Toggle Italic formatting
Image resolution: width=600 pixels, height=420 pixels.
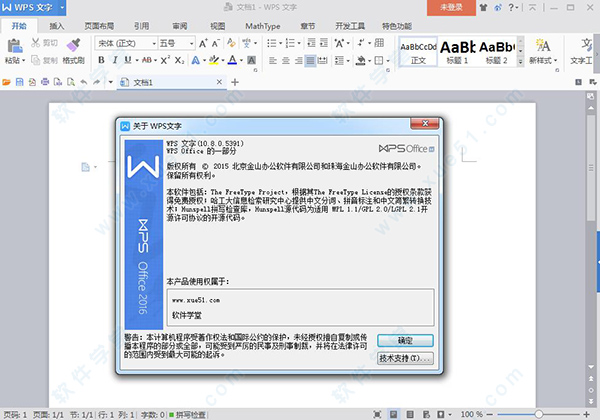pos(115,60)
